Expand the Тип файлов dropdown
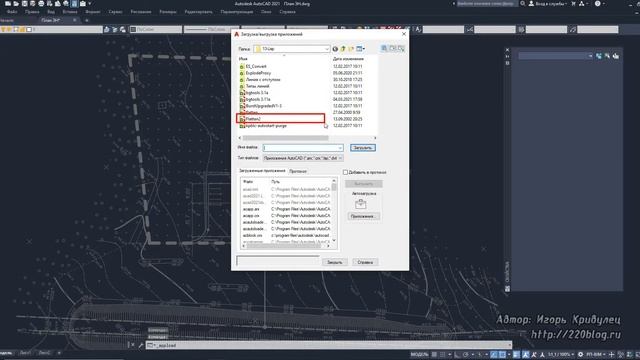This screenshot has width=640, height=360. [340, 158]
